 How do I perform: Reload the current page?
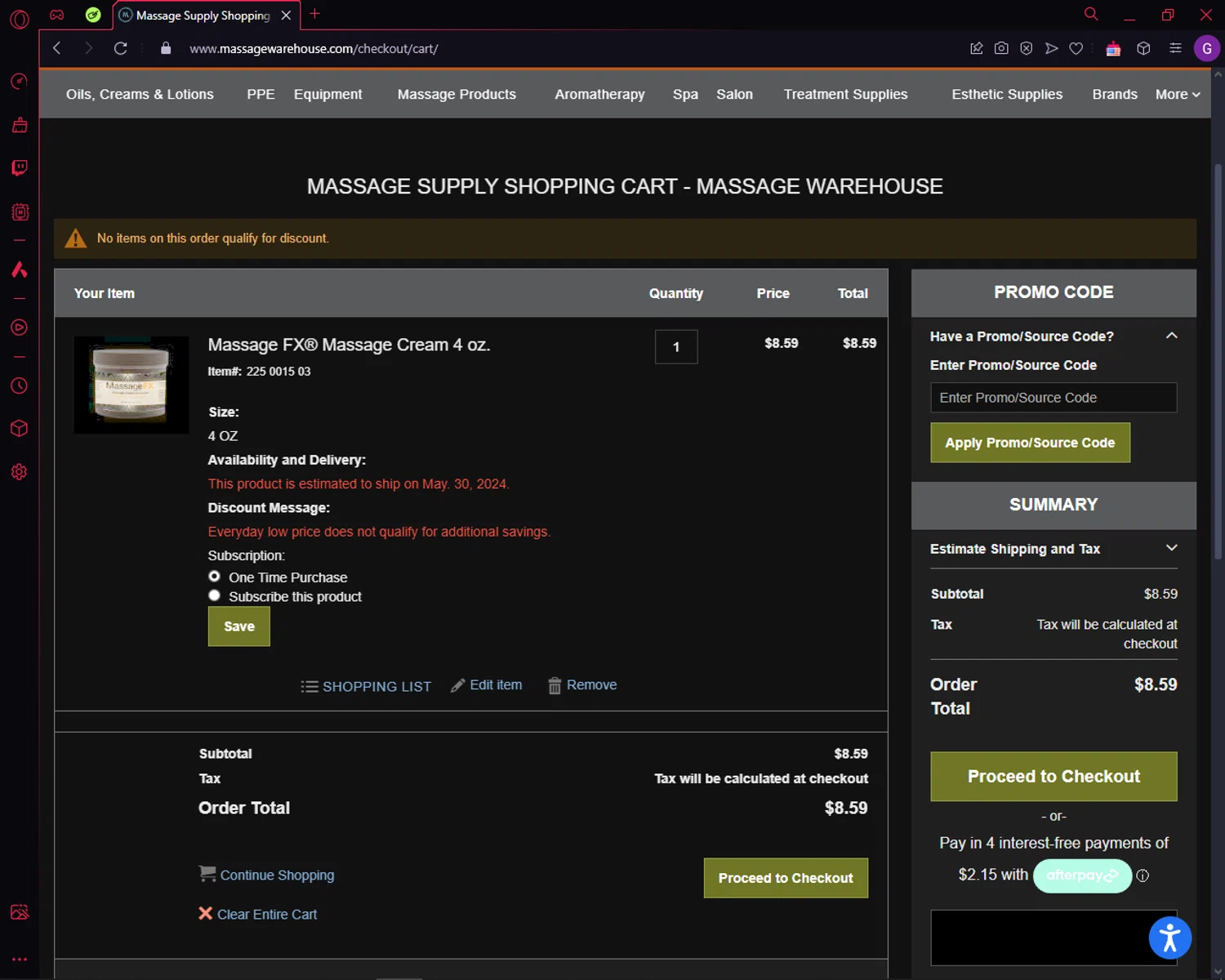[x=120, y=48]
